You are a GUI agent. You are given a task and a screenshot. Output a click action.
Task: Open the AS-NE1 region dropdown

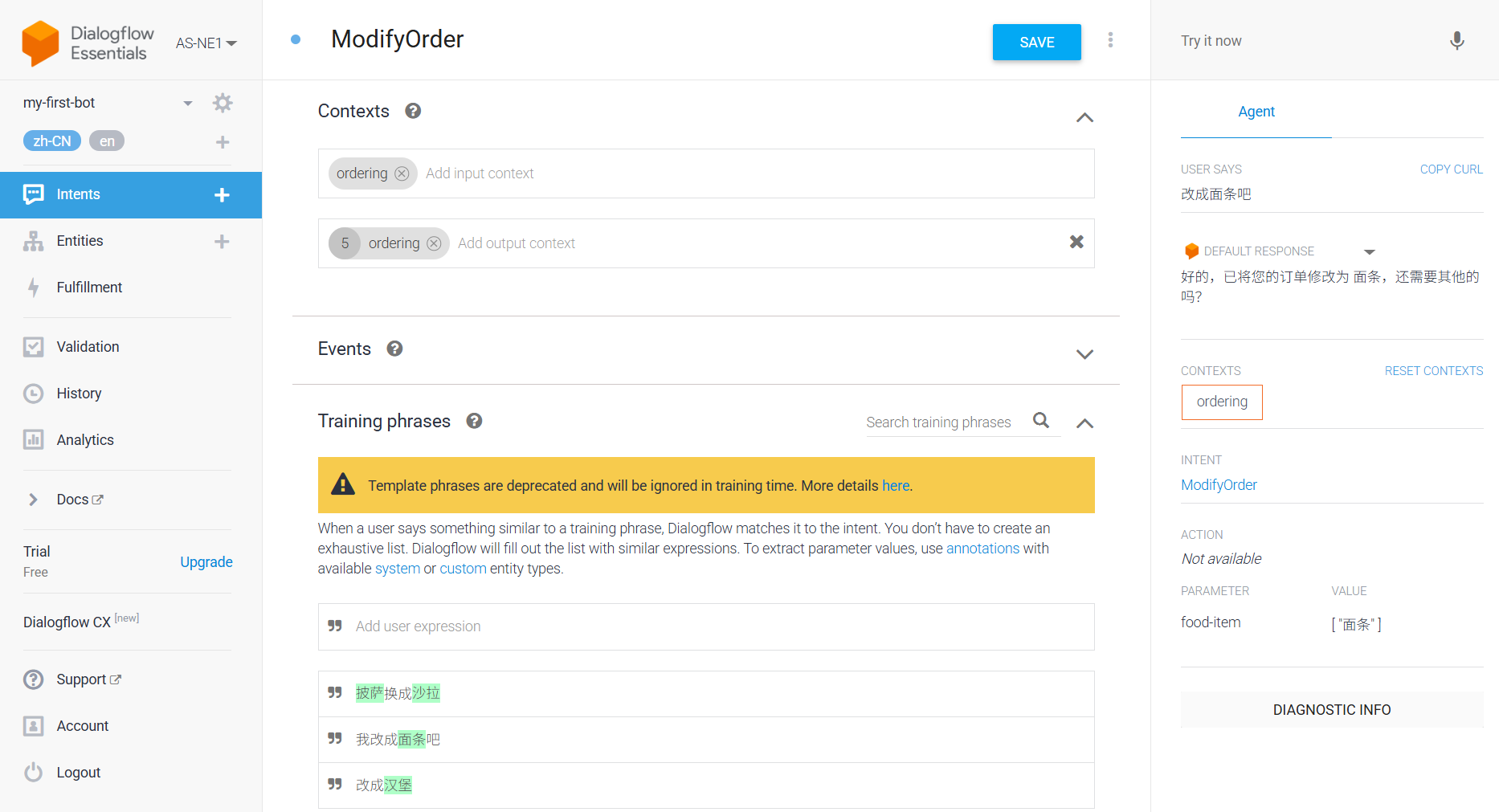(206, 43)
